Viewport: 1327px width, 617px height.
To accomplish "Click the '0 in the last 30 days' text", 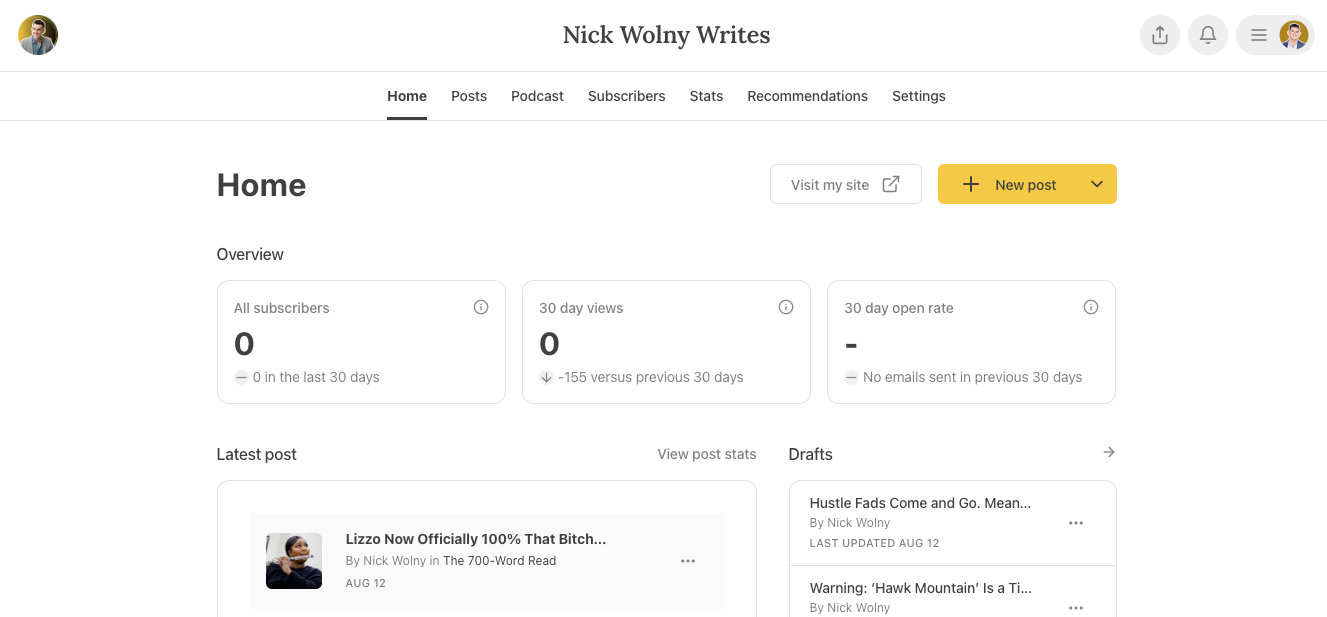I will [x=316, y=377].
